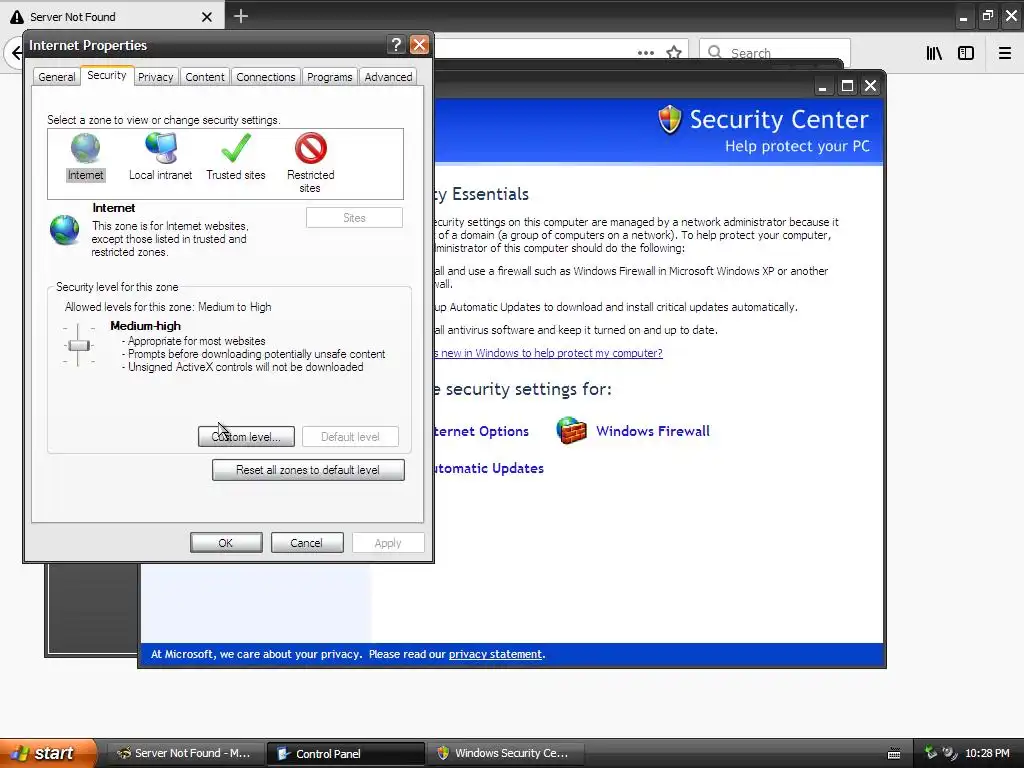This screenshot has height=768, width=1024.
Task: Open the Firefox Library icon
Action: (x=934, y=53)
